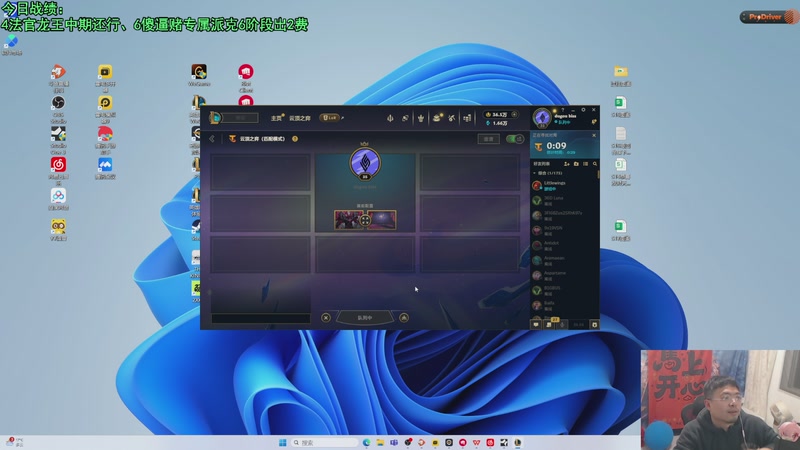Click the 0:09 queue timer

pos(556,146)
